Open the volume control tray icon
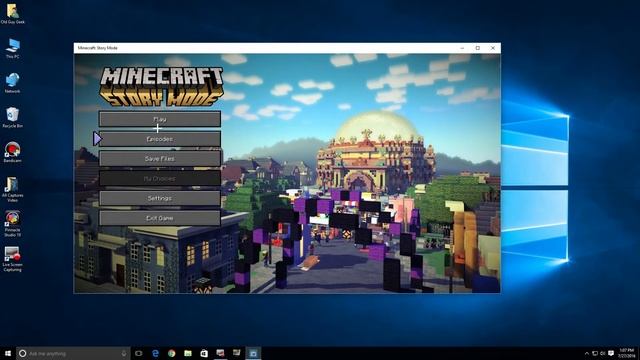The height and width of the screenshot is (360, 640). [602, 353]
